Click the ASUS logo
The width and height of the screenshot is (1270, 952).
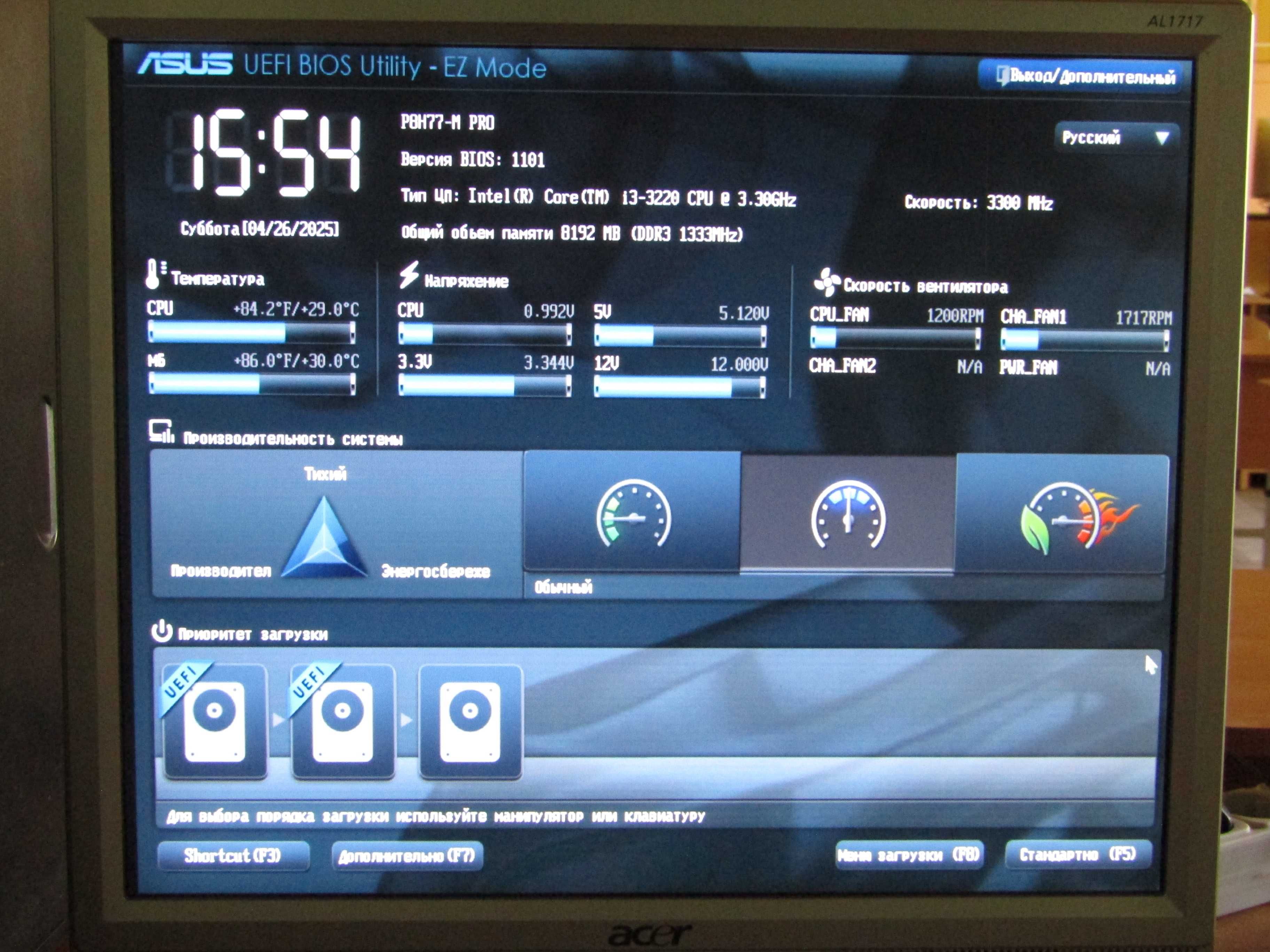[186, 64]
